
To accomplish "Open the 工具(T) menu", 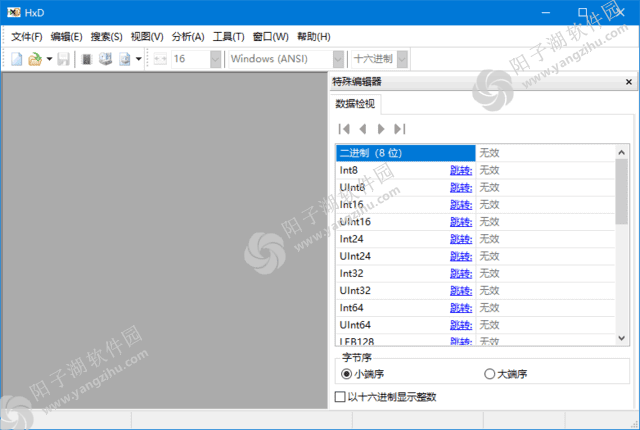I will coord(229,37).
